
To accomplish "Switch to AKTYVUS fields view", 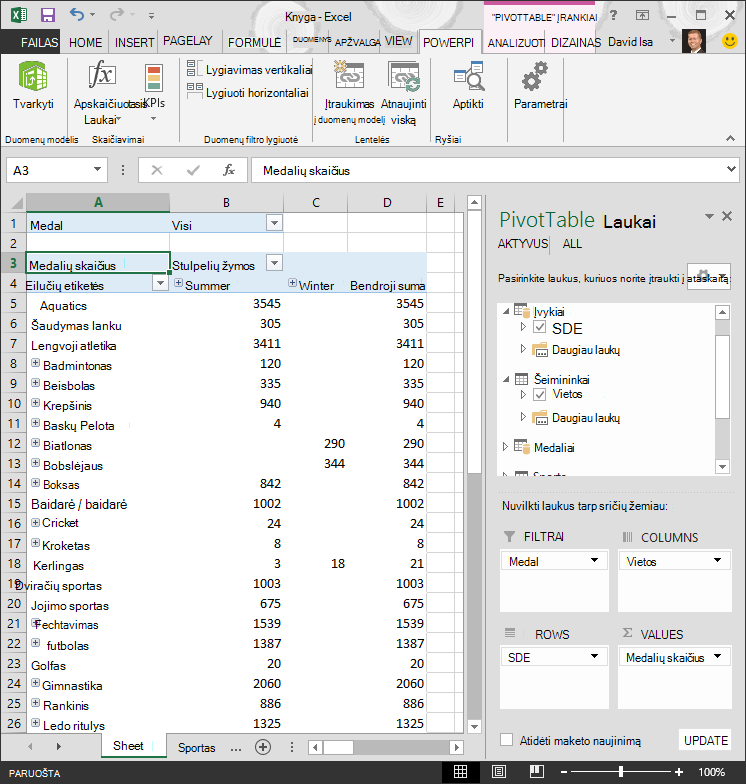I will point(522,244).
